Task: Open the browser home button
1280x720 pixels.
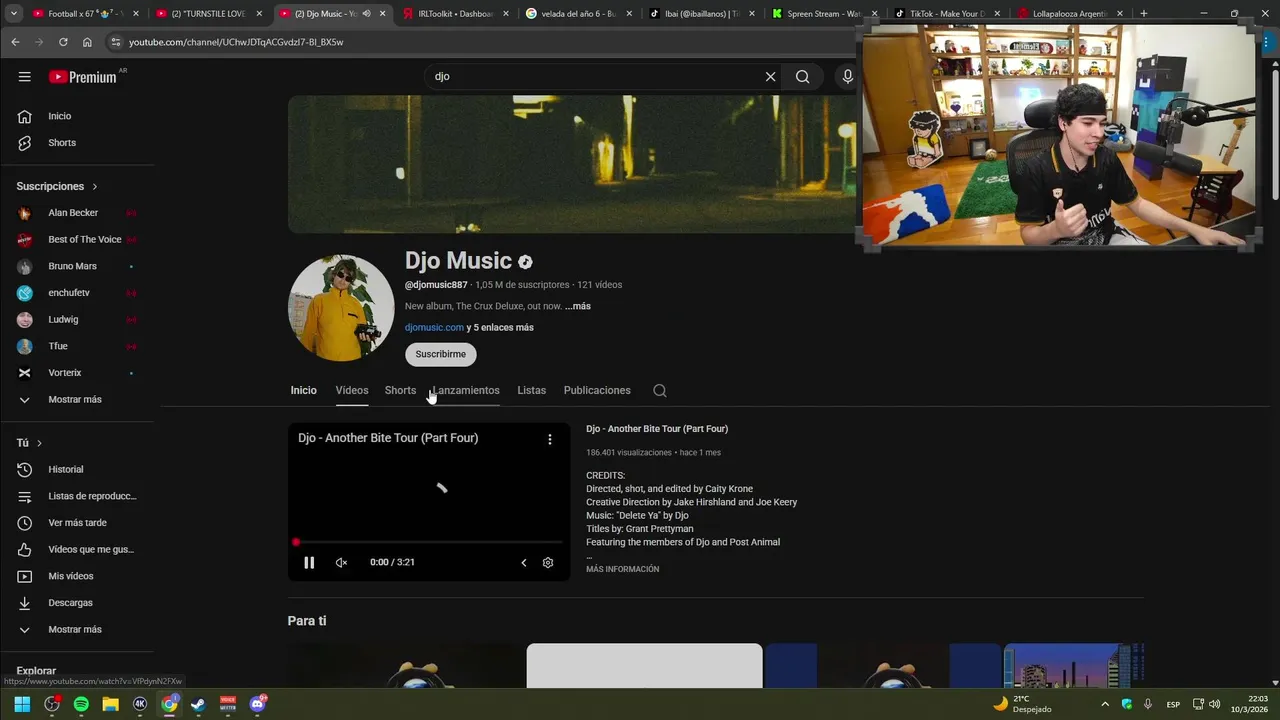Action: [87, 42]
